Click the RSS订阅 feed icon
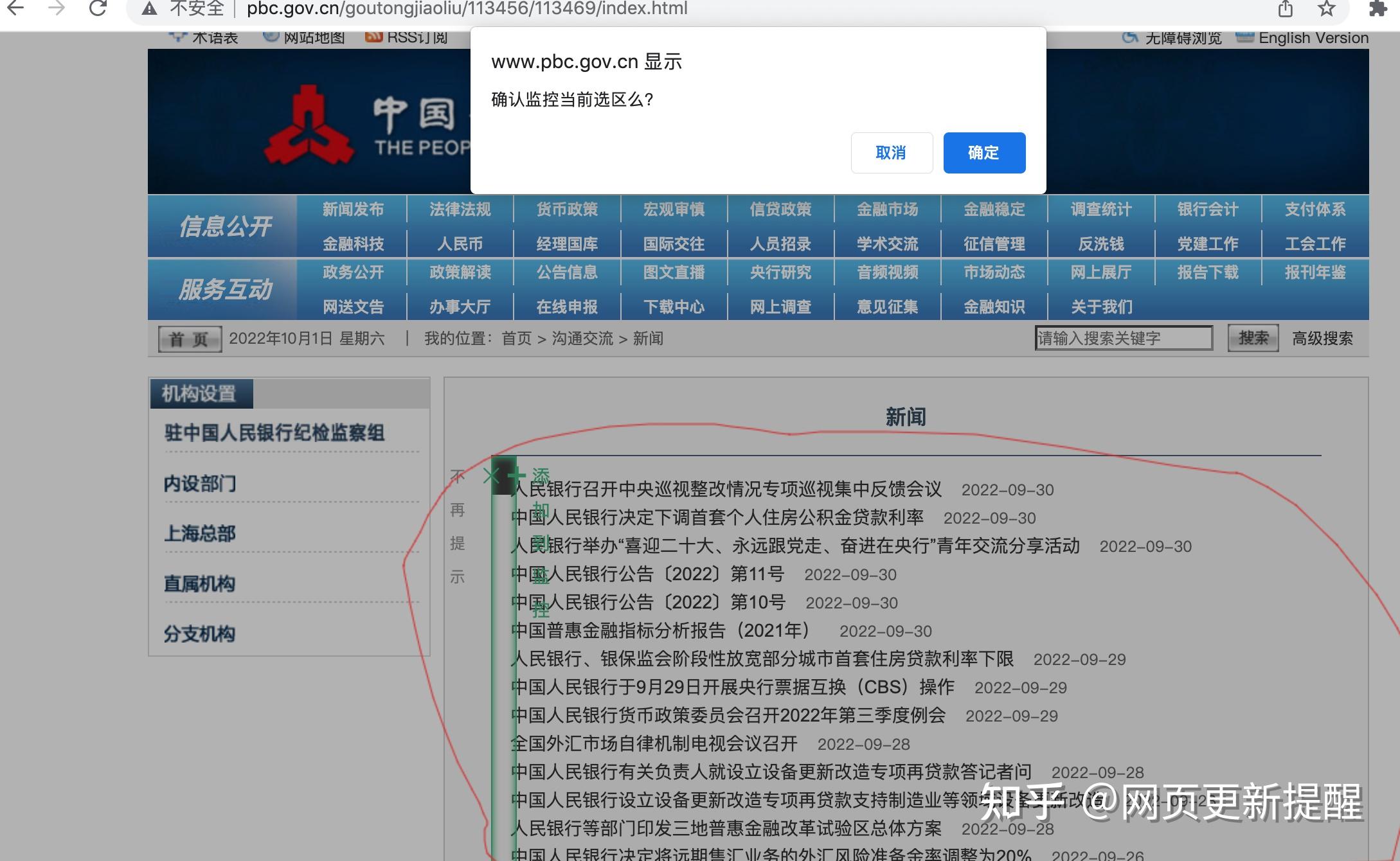Image resolution: width=1400 pixels, height=861 pixels. tap(374, 37)
